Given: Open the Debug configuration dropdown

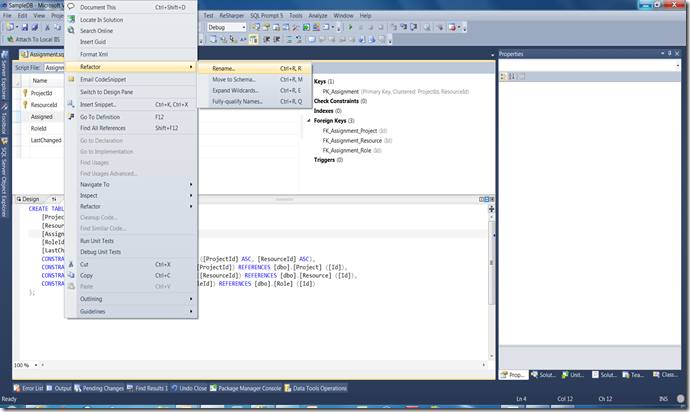Looking at the screenshot, I should coord(227,27).
